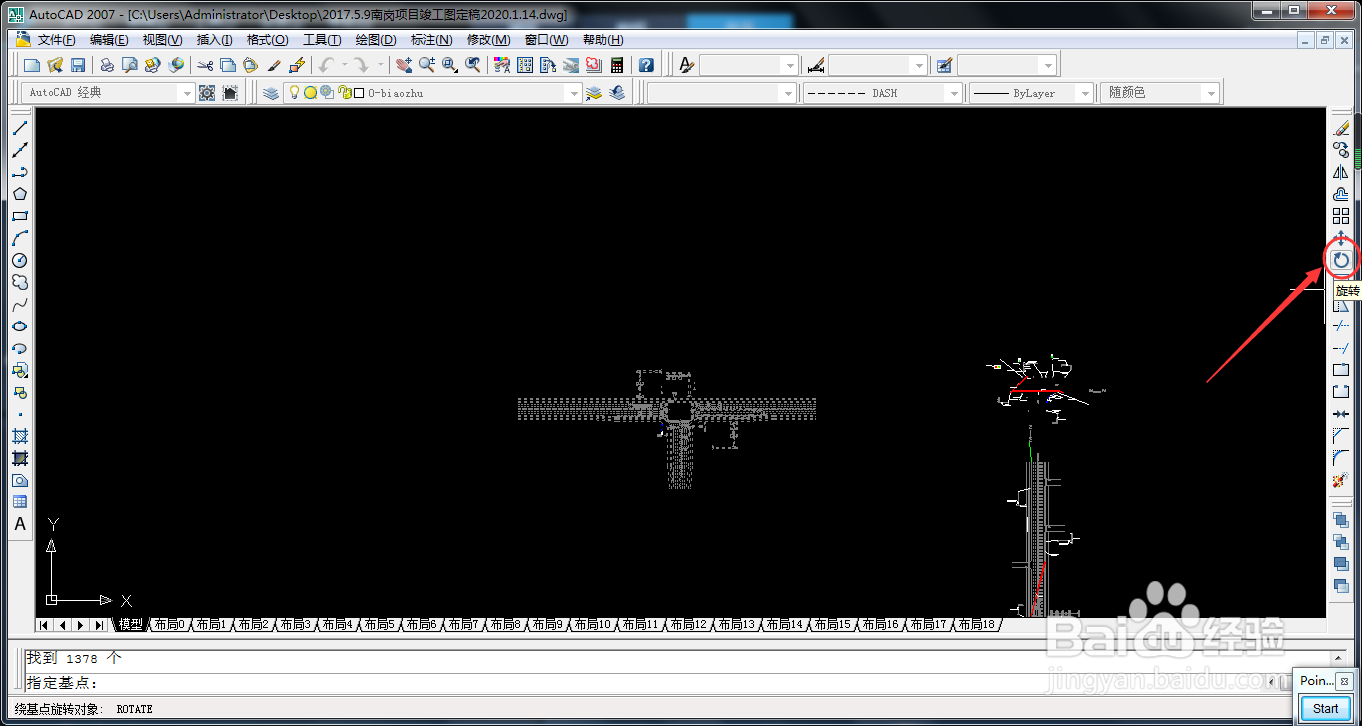Switch to the 布局9 layout tab
This screenshot has width=1362, height=726.
pyautogui.click(x=547, y=625)
